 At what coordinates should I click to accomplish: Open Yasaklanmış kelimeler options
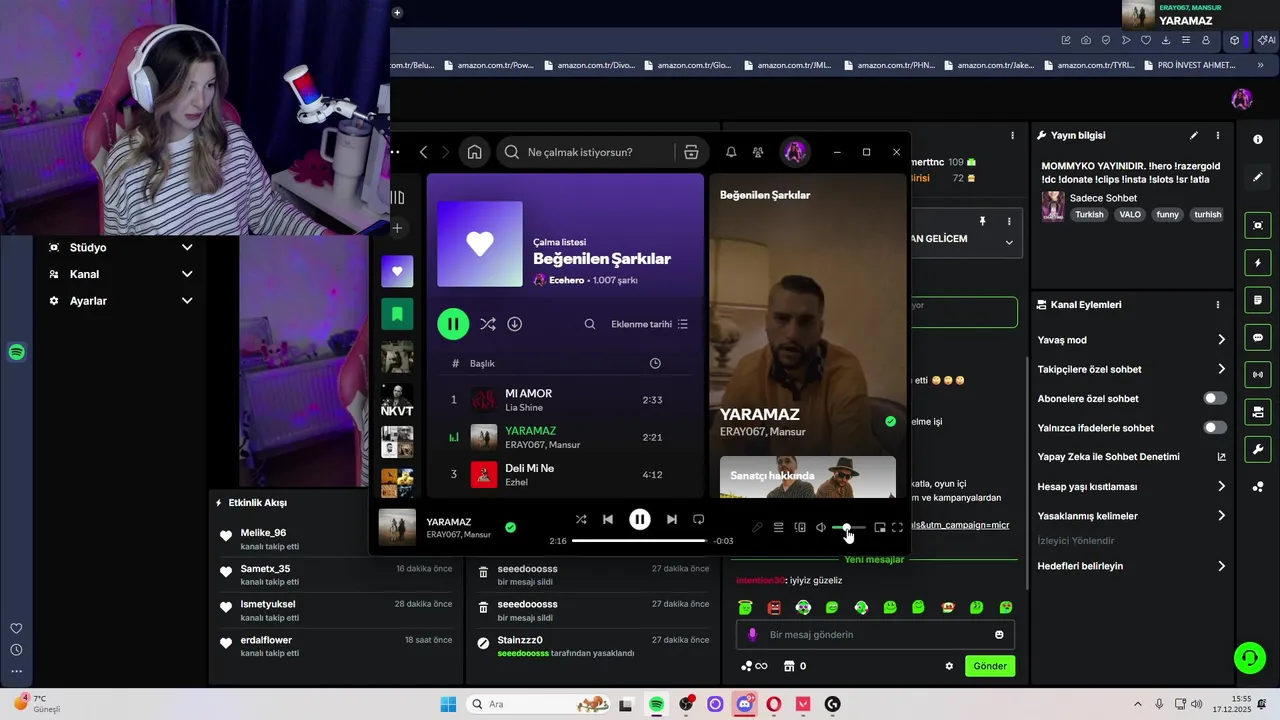[x=1131, y=516]
